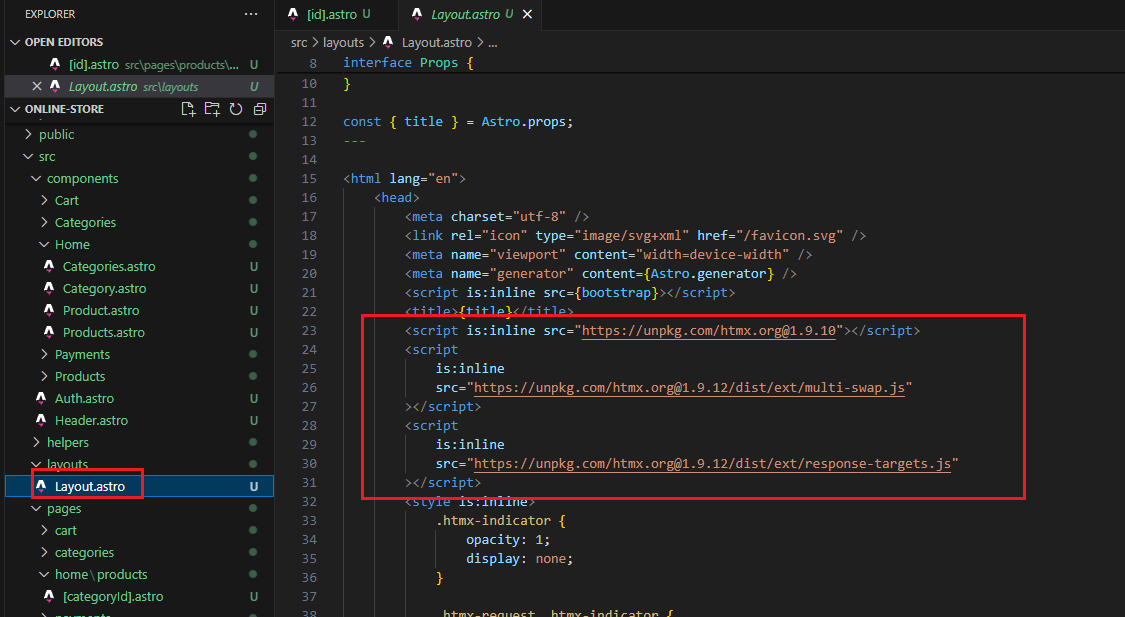This screenshot has width=1125, height=617.
Task: Select the Layout.astro tab
Action: tap(466, 14)
